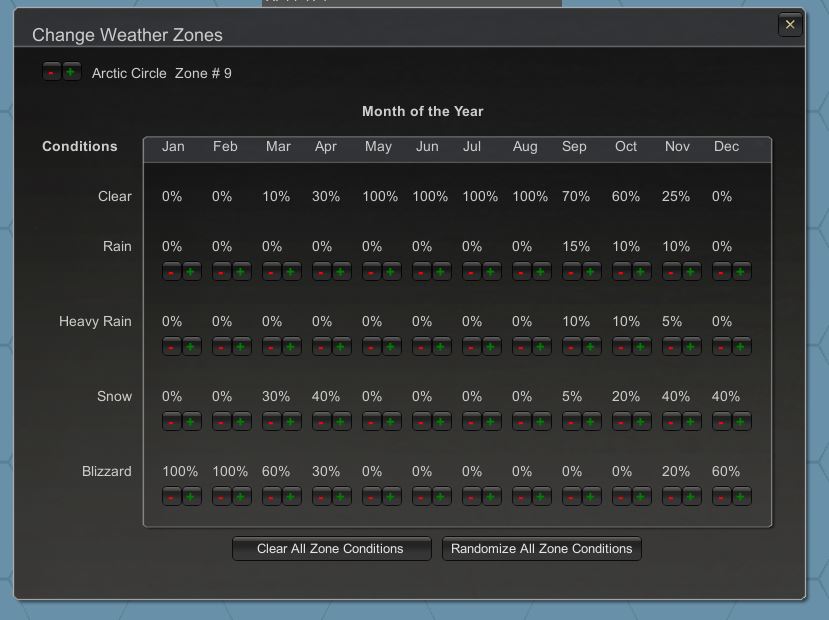Screen dimensions: 829x620
Task: Click the Snow row label
Action: pos(114,396)
